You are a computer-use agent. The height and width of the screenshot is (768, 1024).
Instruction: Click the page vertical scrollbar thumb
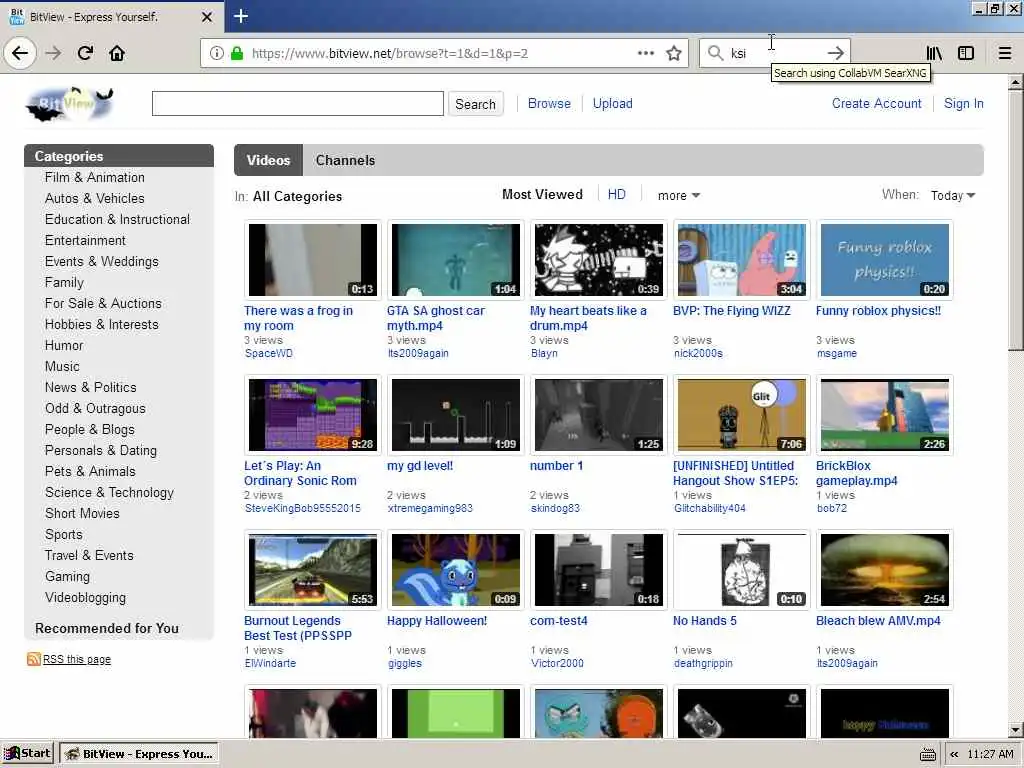coord(1015,222)
